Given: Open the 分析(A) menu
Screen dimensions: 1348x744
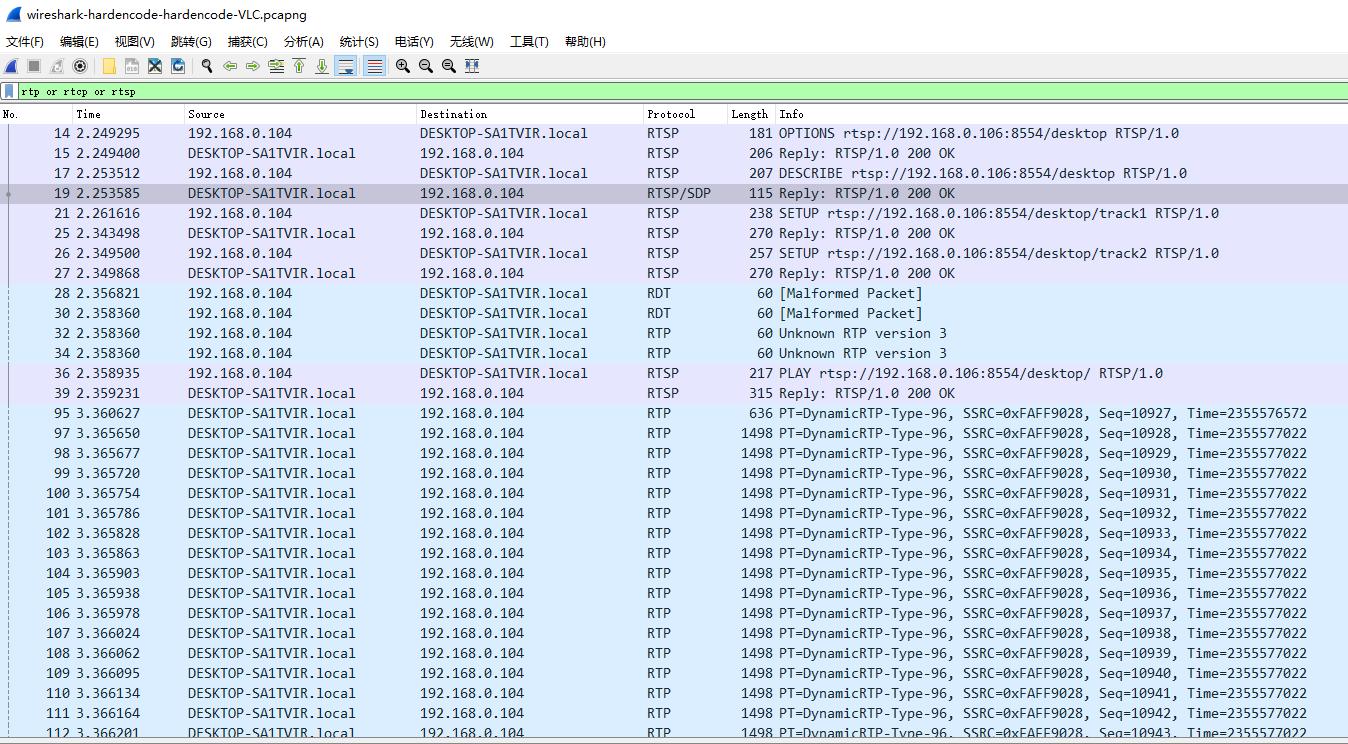Looking at the screenshot, I should [x=304, y=41].
